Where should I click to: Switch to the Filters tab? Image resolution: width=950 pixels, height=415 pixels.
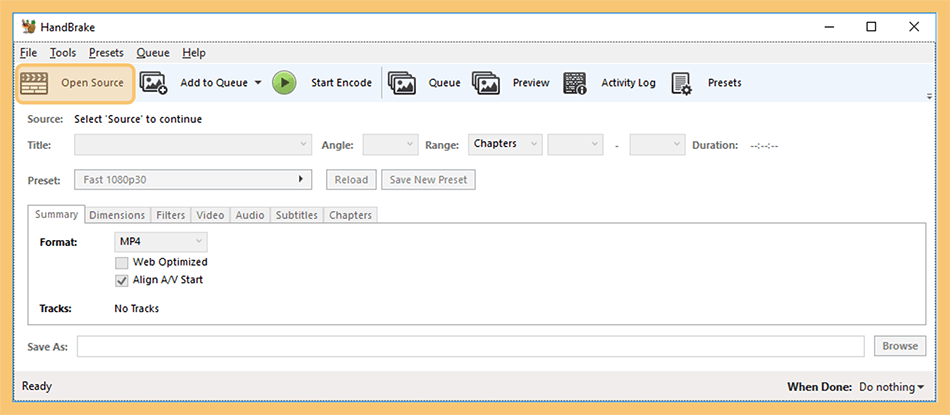(171, 215)
